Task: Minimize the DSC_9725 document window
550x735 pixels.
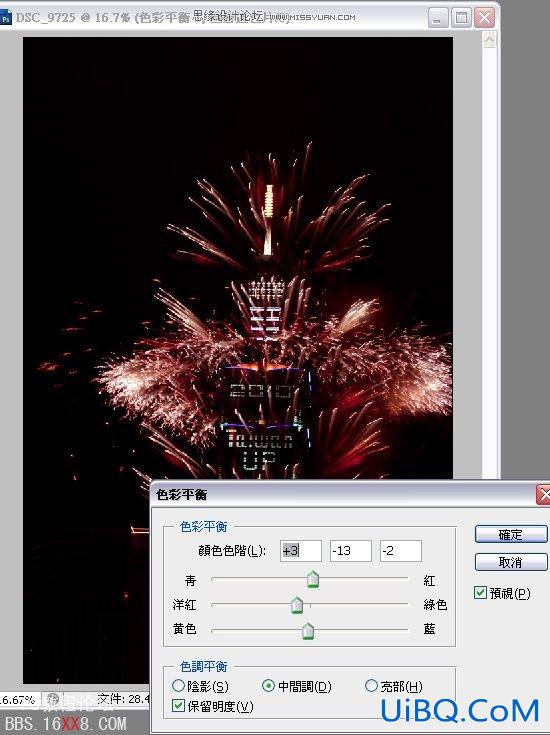Action: [x=437, y=18]
